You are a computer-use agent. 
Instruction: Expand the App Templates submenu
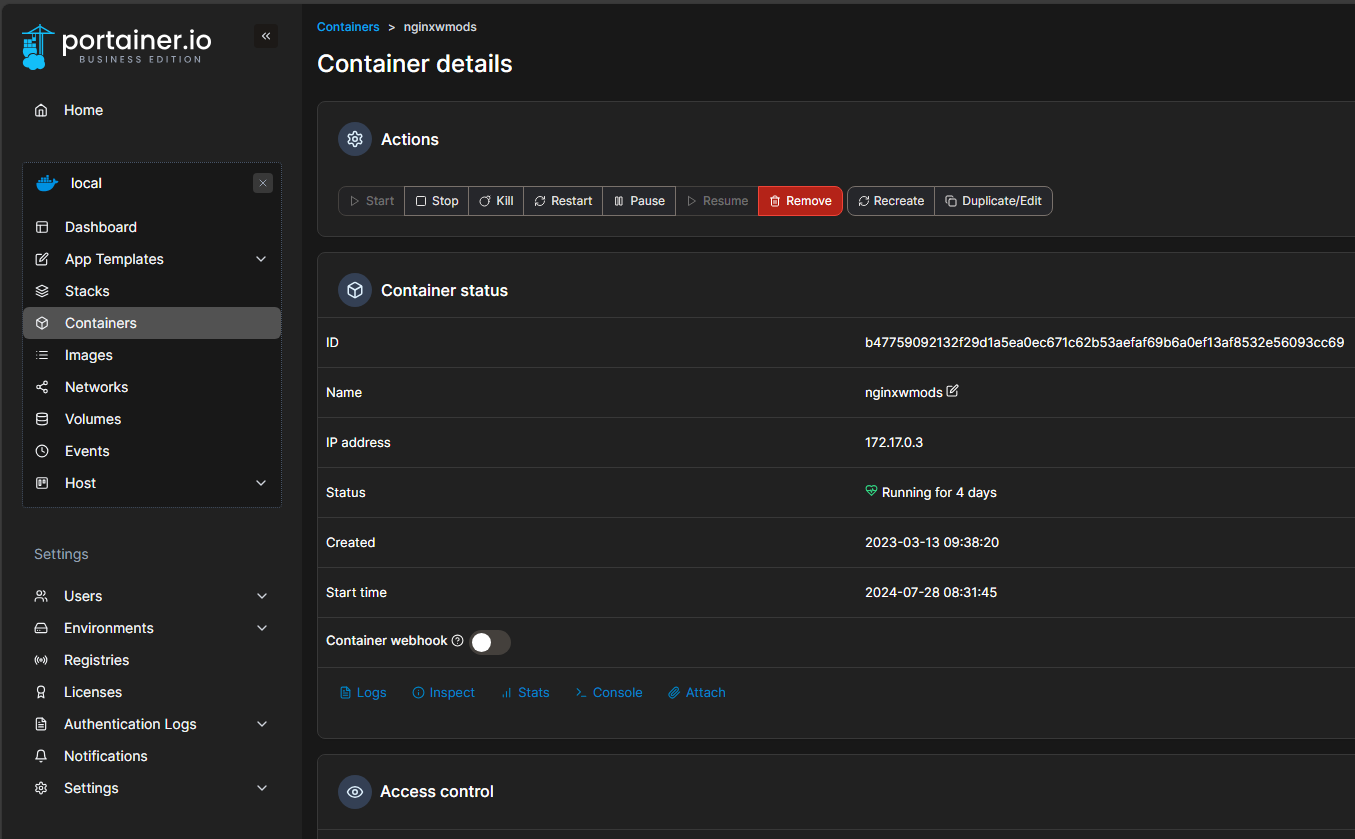pyautogui.click(x=261, y=259)
